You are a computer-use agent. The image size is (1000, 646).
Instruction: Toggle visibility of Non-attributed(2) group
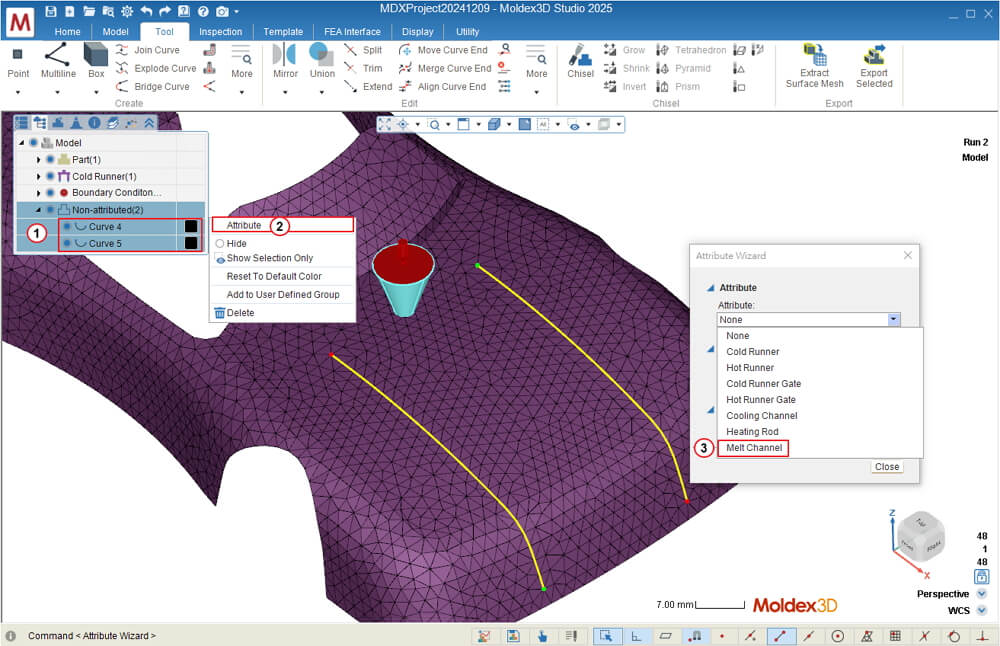click(50, 210)
